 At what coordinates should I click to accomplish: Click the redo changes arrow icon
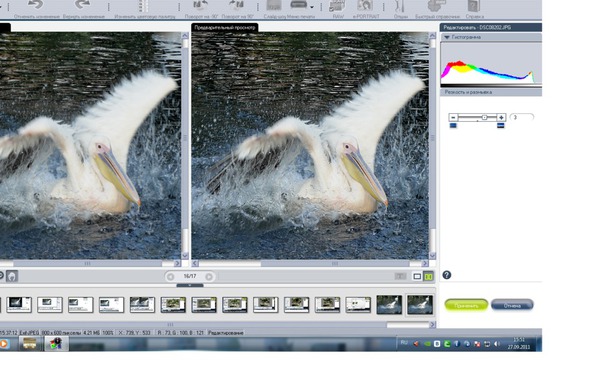pyautogui.click(x=83, y=5)
